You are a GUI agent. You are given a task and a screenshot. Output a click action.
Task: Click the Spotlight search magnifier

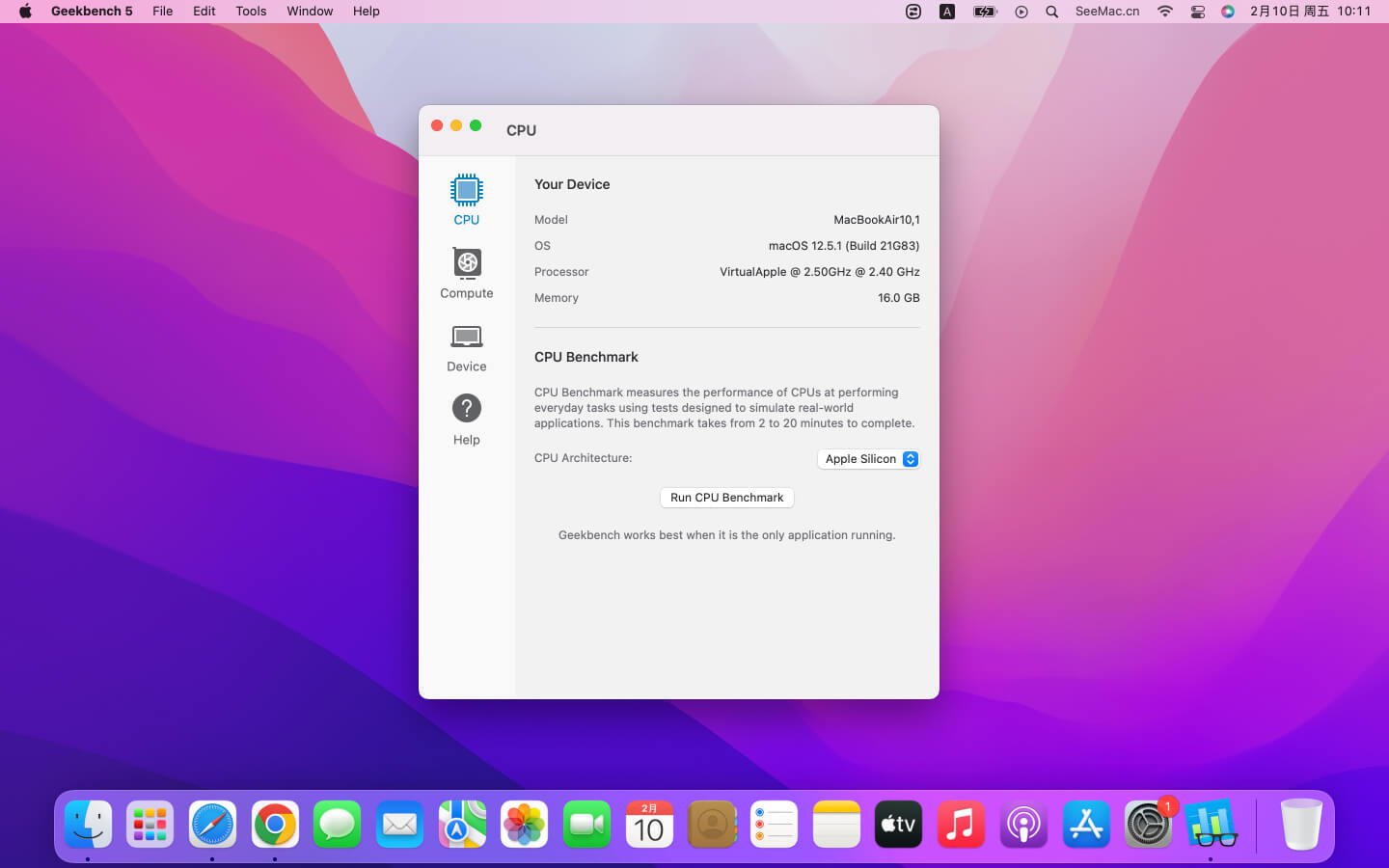[1052, 12]
